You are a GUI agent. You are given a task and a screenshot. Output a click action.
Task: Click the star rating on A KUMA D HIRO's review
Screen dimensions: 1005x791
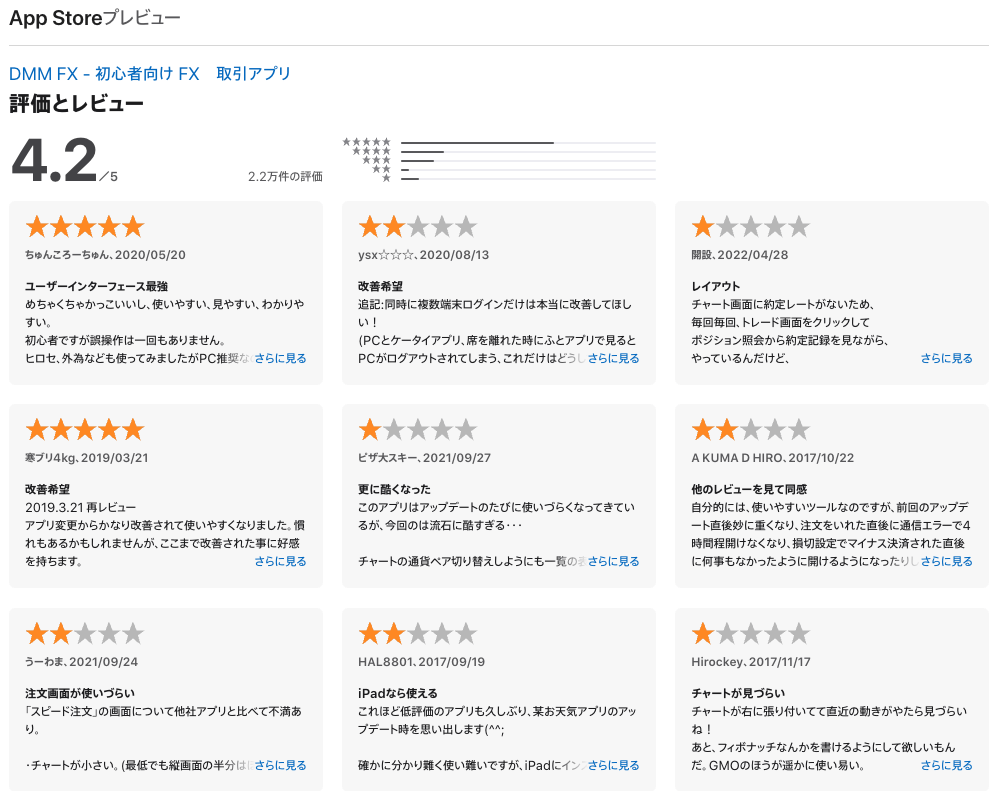(x=750, y=430)
